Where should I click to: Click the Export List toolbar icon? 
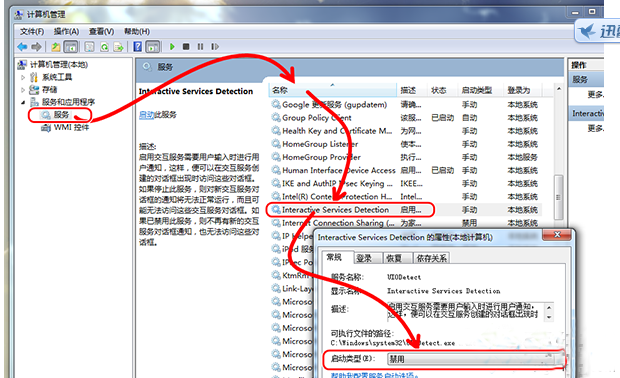click(x=119, y=47)
